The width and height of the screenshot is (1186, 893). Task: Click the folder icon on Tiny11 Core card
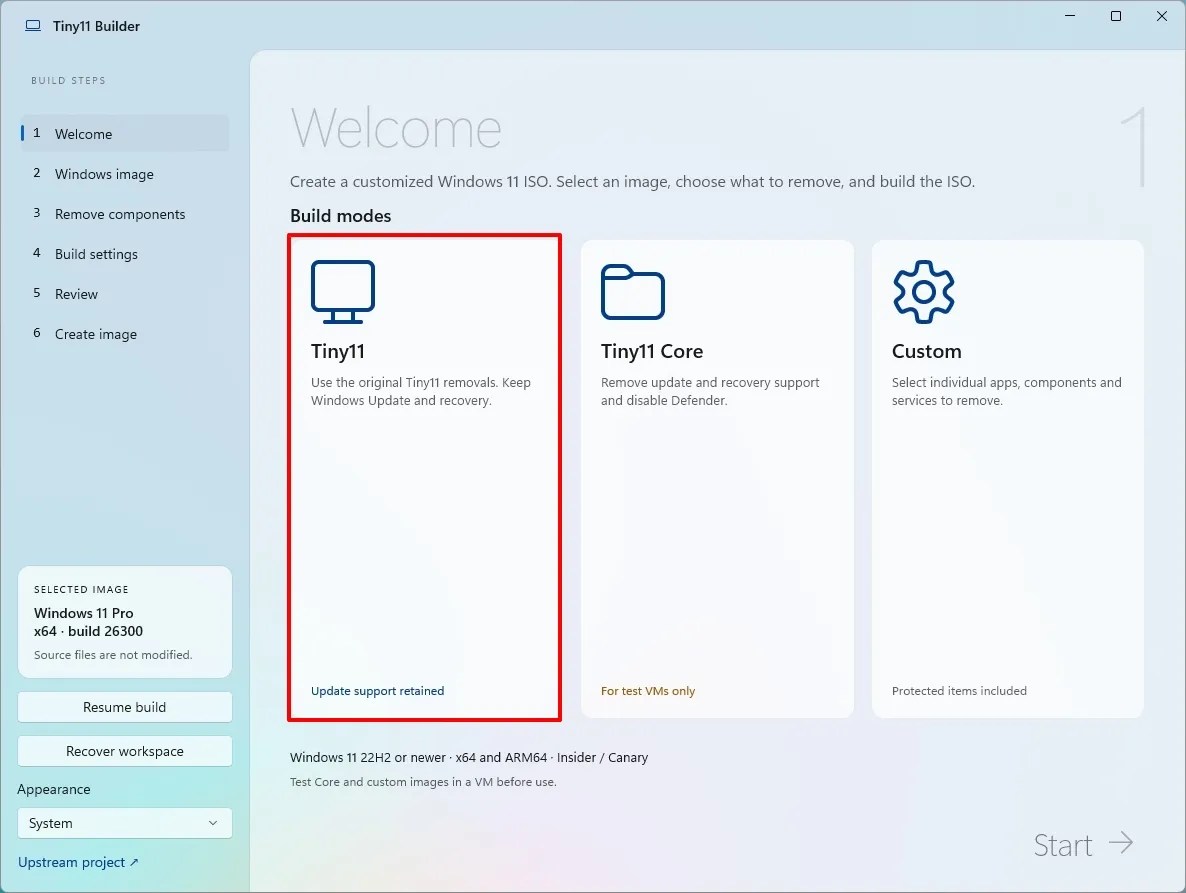632,292
